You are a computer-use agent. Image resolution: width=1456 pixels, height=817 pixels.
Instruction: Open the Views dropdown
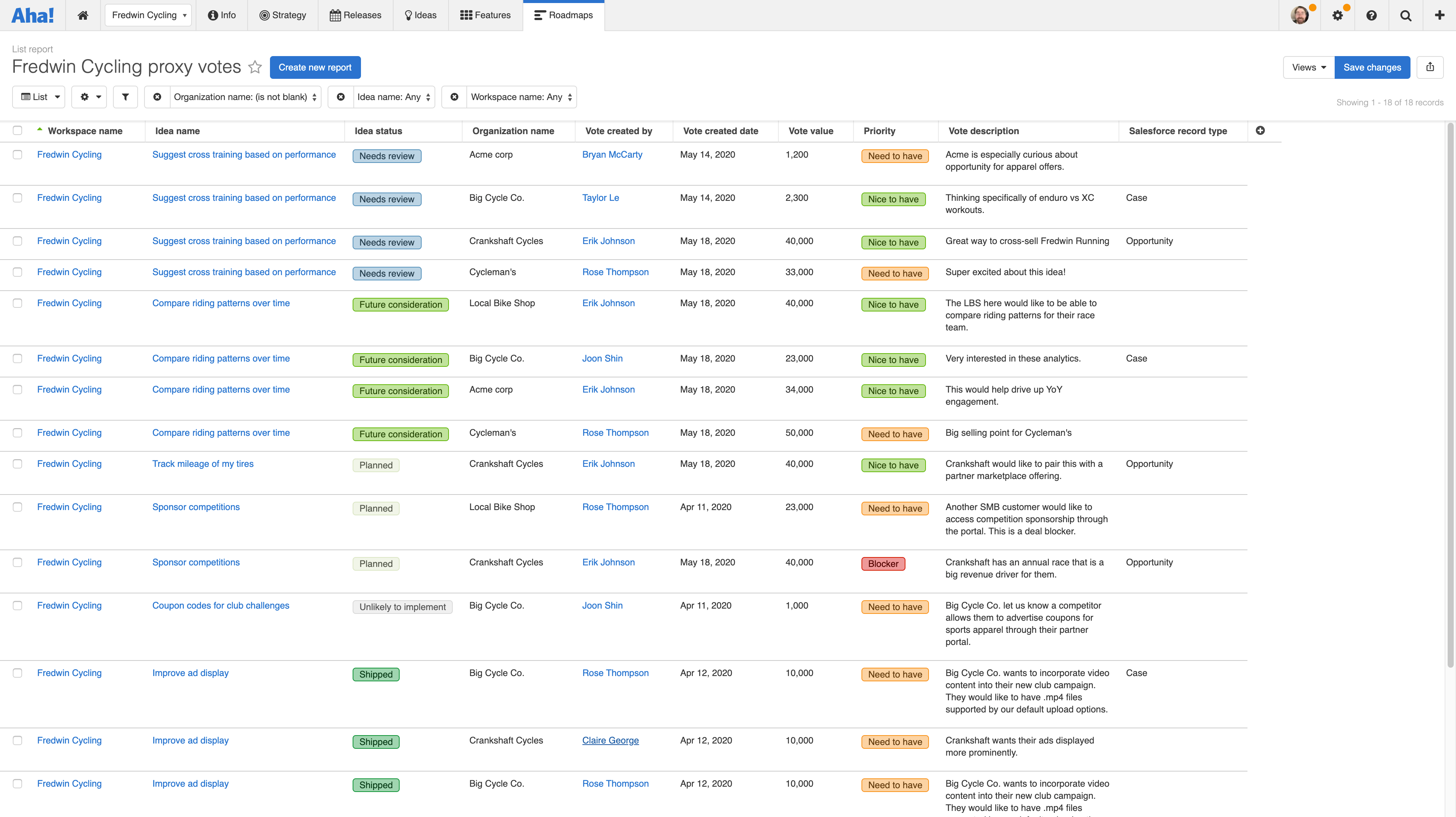(x=1308, y=67)
